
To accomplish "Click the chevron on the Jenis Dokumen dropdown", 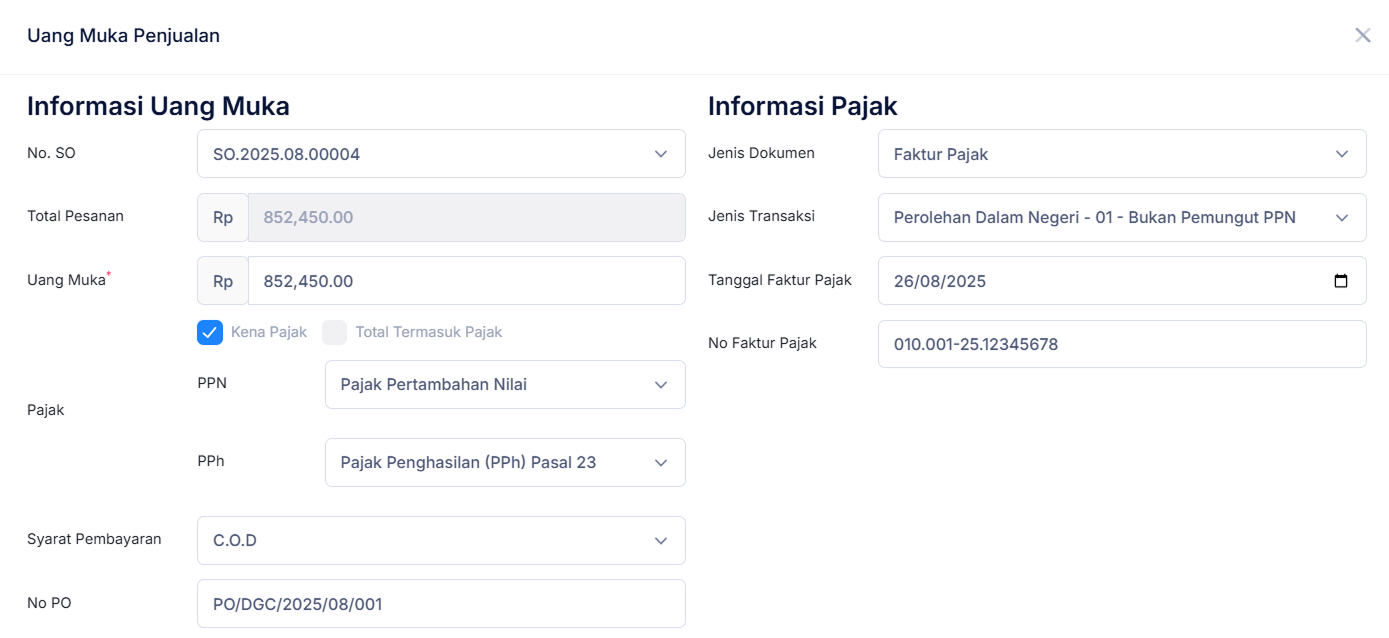I will click(x=1342, y=154).
